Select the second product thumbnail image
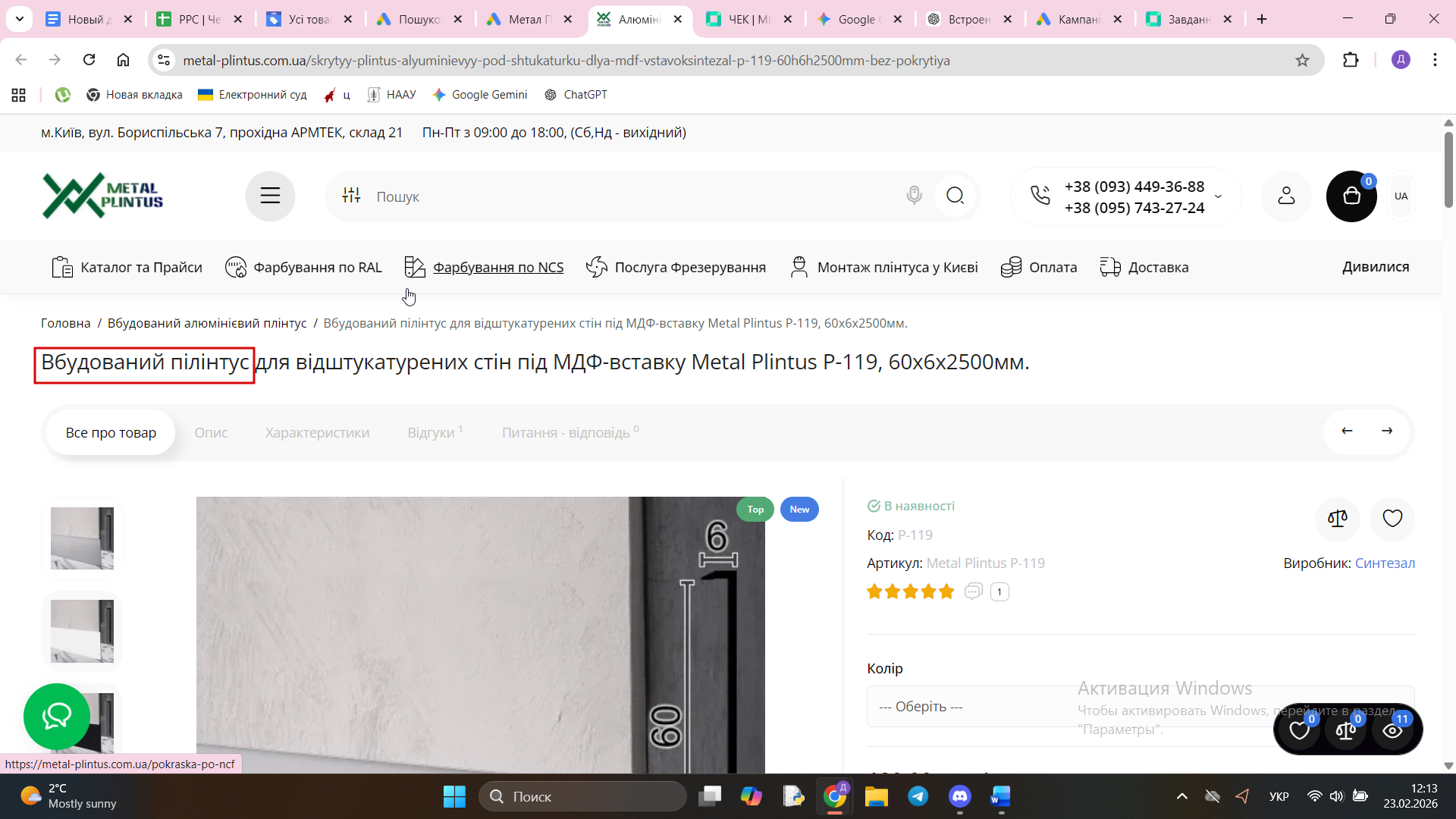 coord(82,631)
